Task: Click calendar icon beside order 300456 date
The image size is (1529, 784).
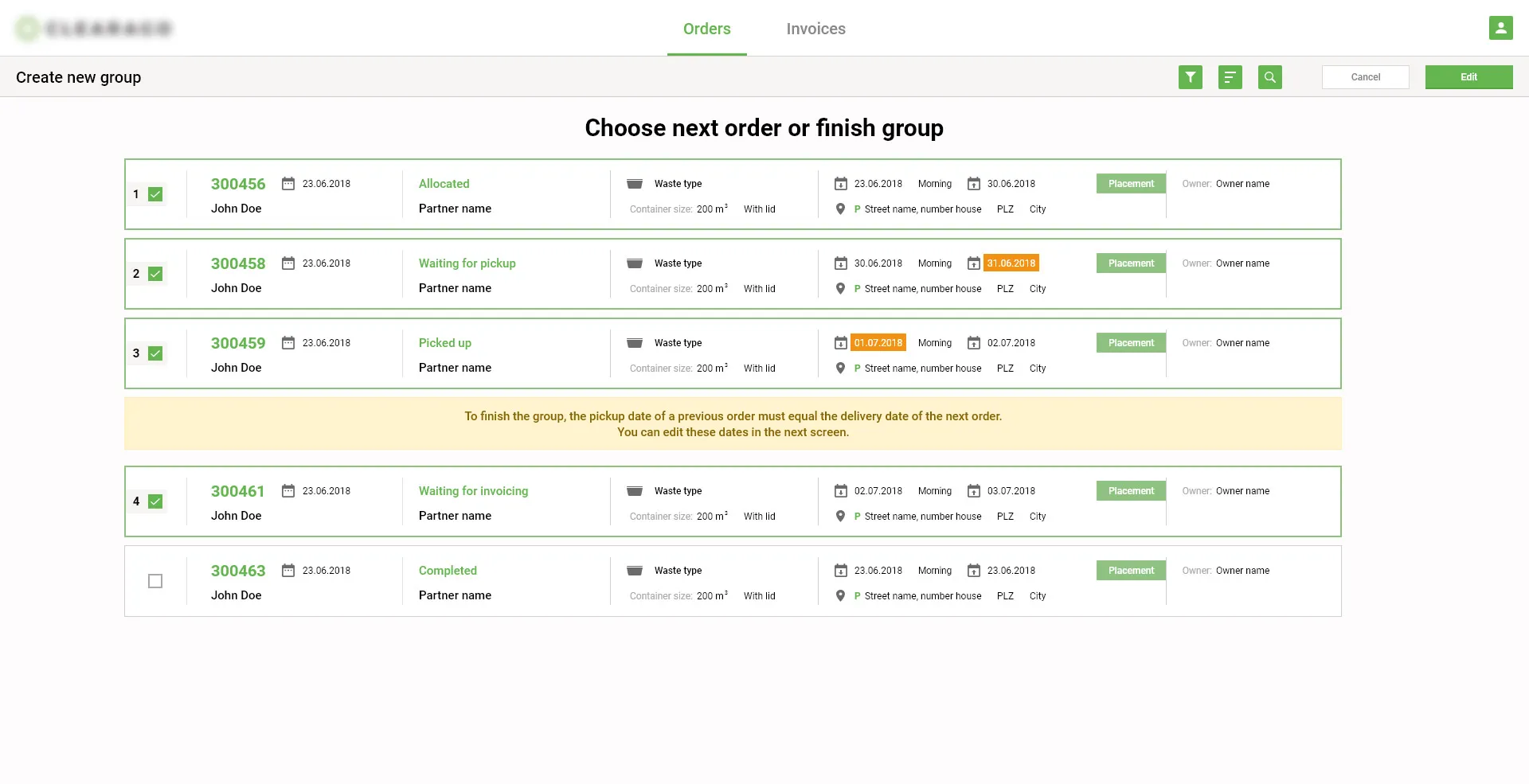Action: pos(288,184)
